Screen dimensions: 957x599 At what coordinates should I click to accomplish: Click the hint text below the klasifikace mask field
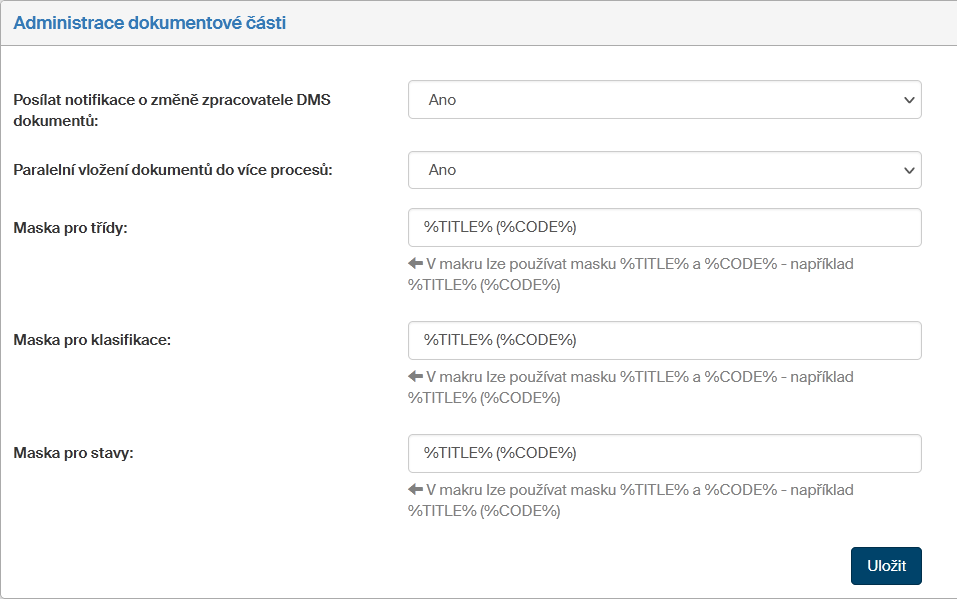point(640,388)
